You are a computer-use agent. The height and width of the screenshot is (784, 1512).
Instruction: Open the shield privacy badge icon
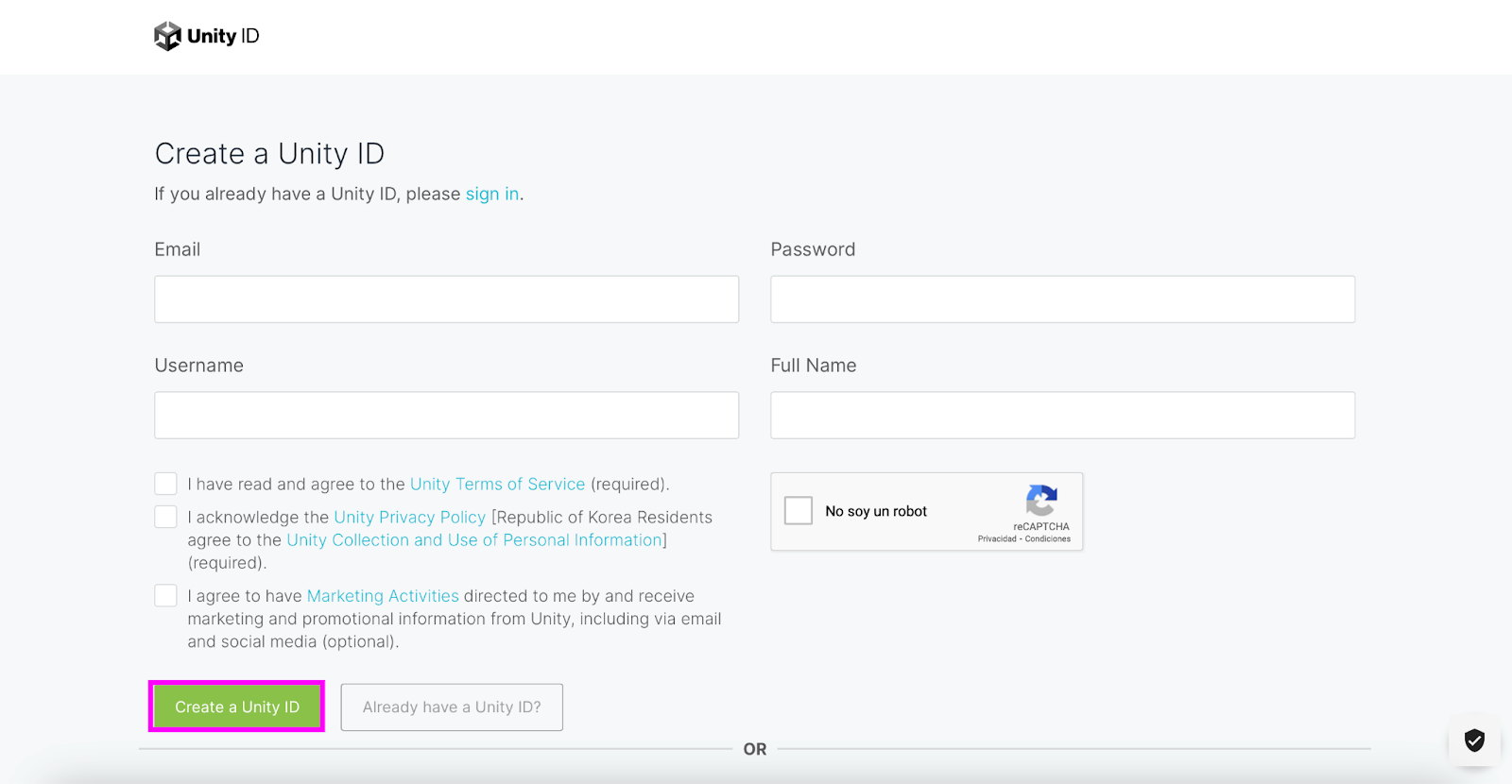coord(1474,740)
